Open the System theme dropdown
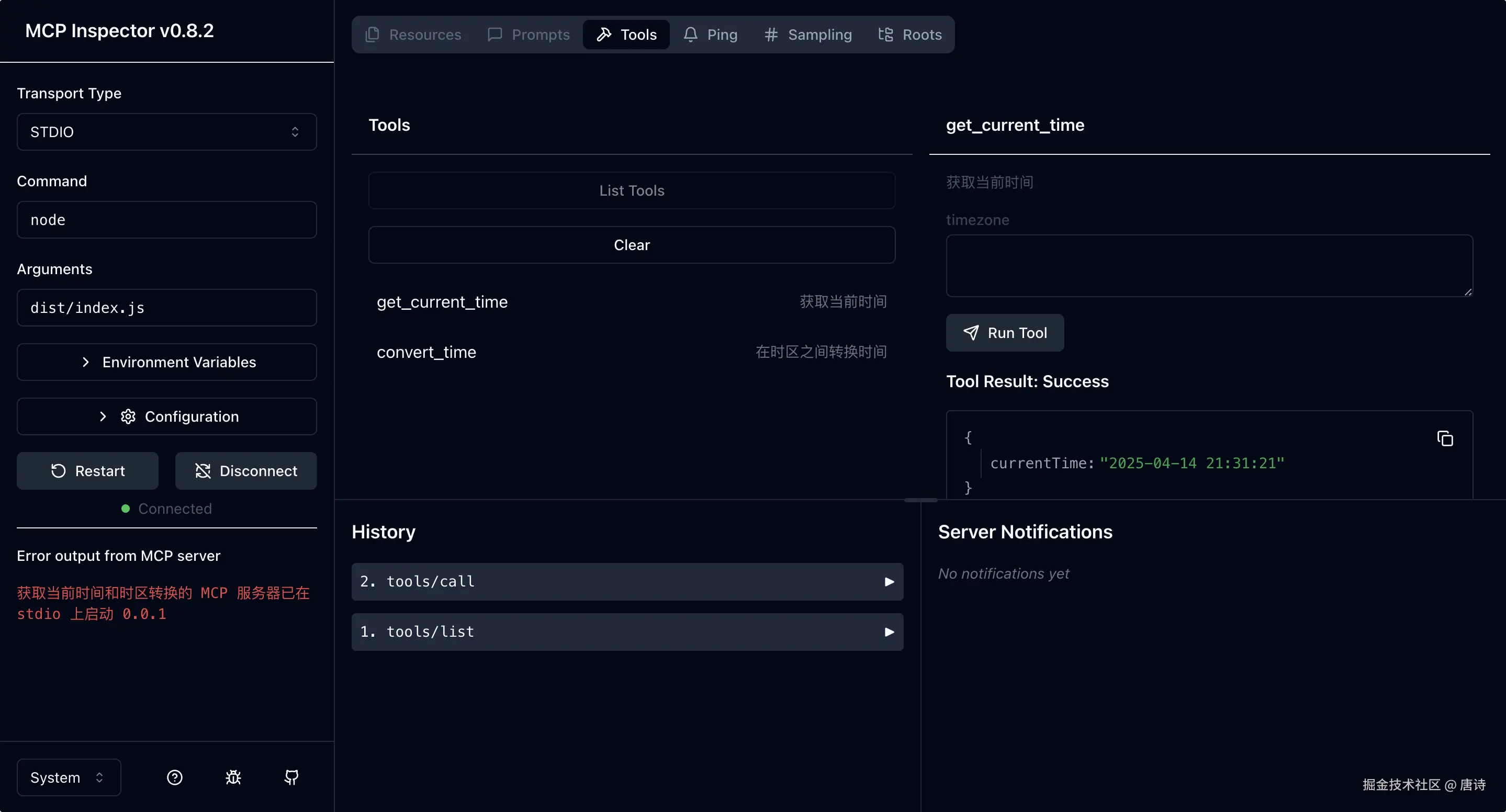The height and width of the screenshot is (812, 1506). pyautogui.click(x=69, y=777)
